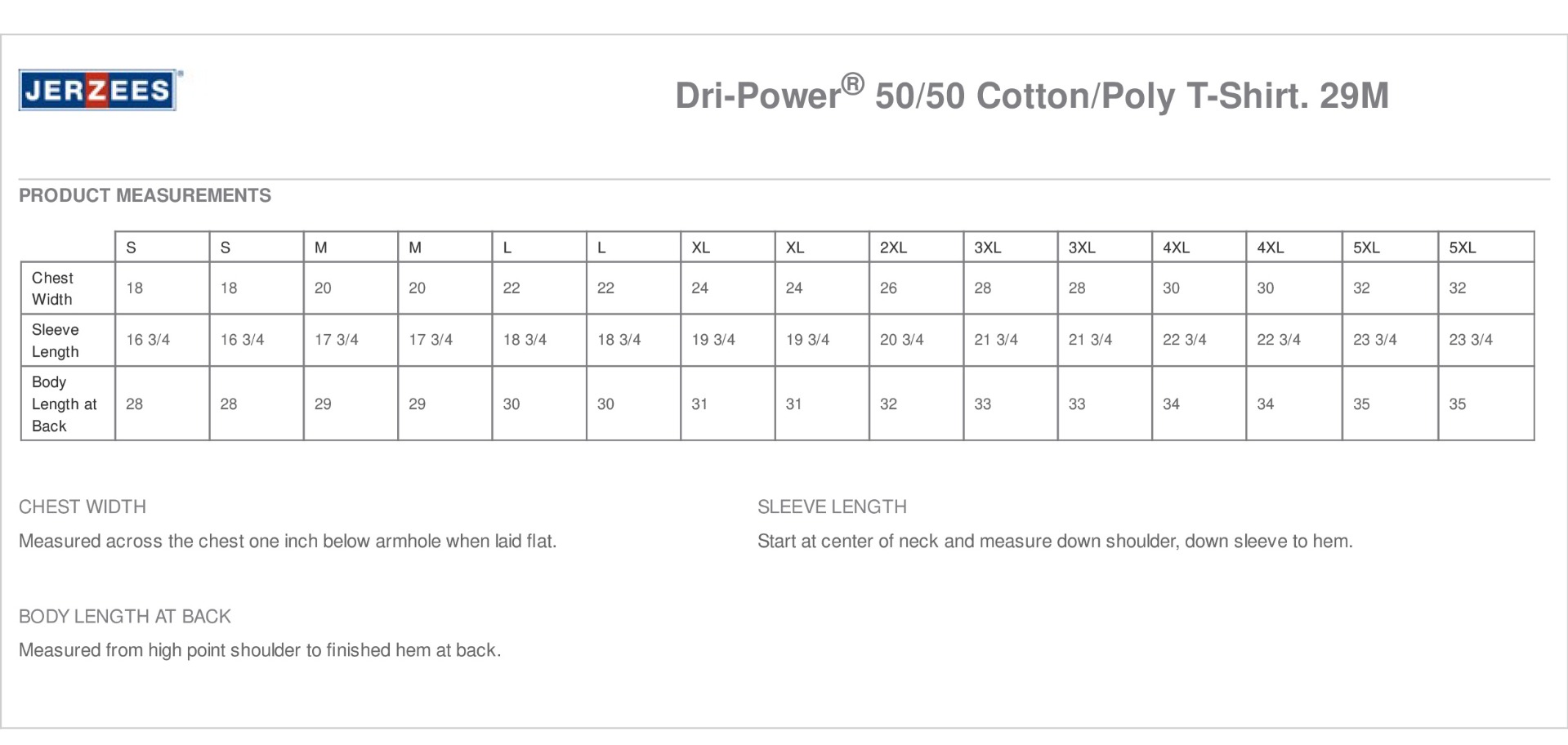This screenshot has width=1568, height=745.
Task: Select the 2XL column header
Action: [893, 248]
